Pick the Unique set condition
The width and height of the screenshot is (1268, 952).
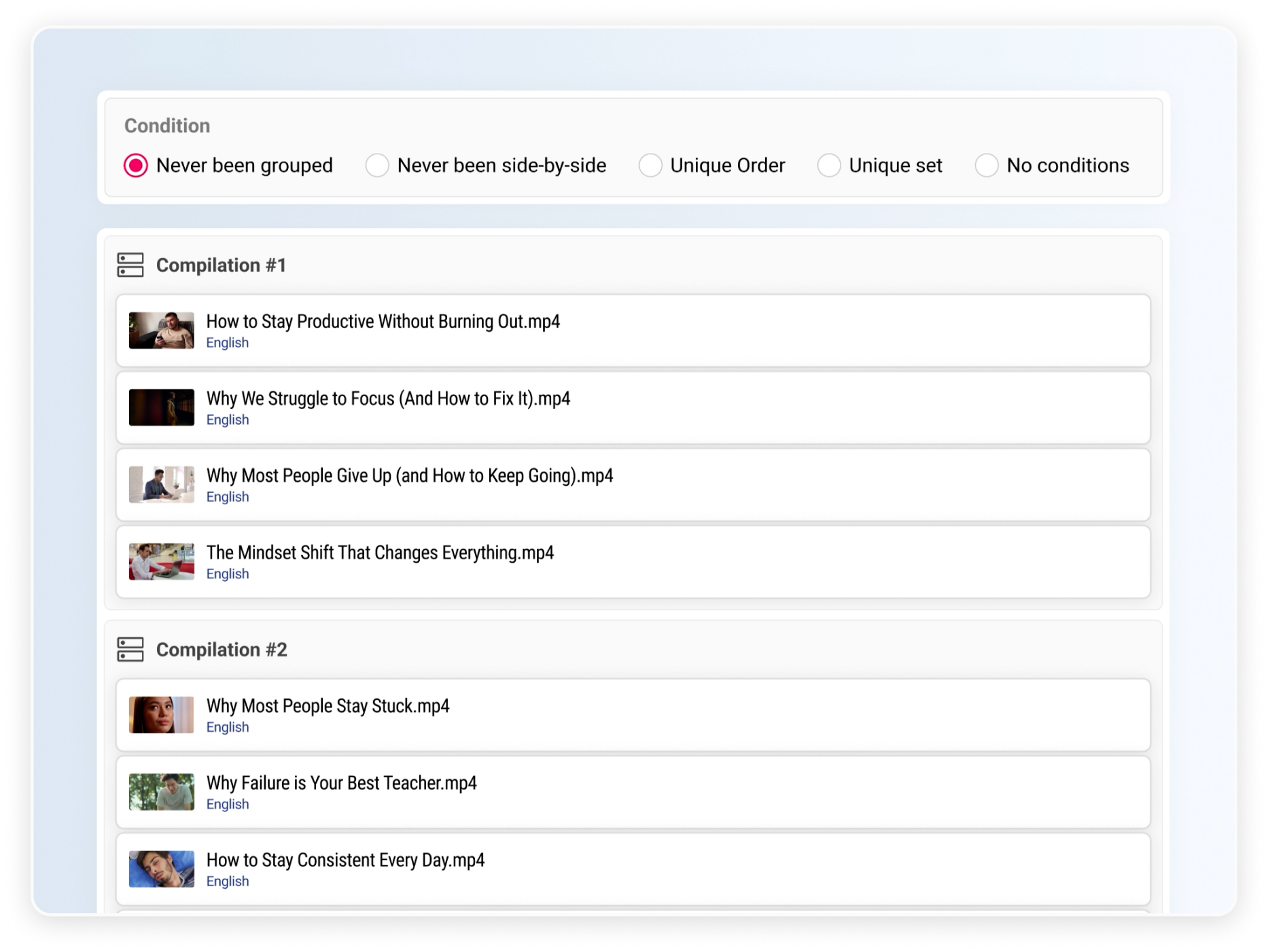point(829,166)
